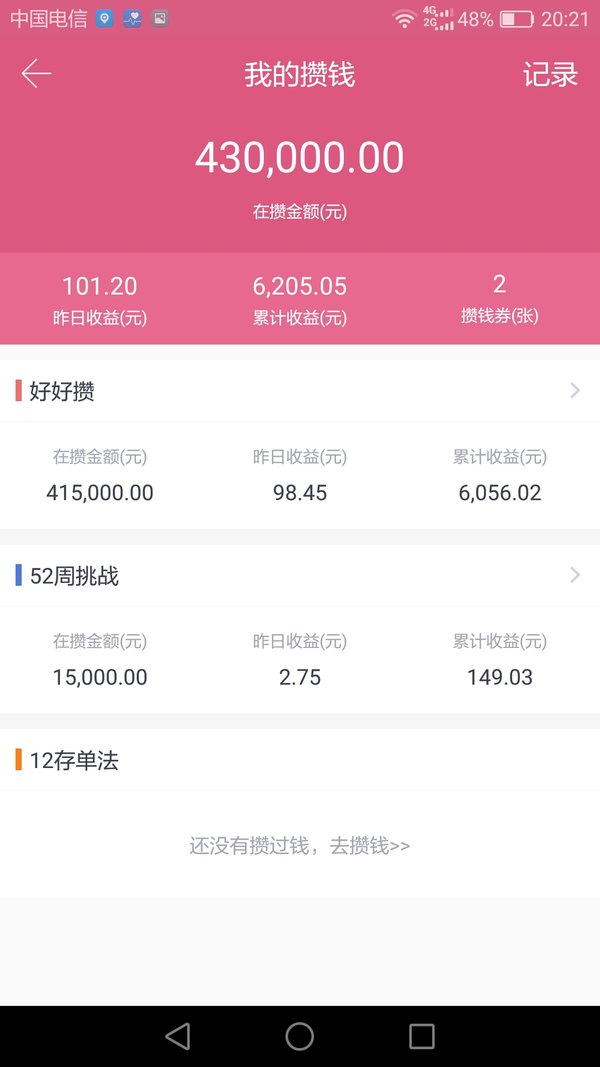Tap the location pin status bar icon
The image size is (600, 1067).
point(104,18)
